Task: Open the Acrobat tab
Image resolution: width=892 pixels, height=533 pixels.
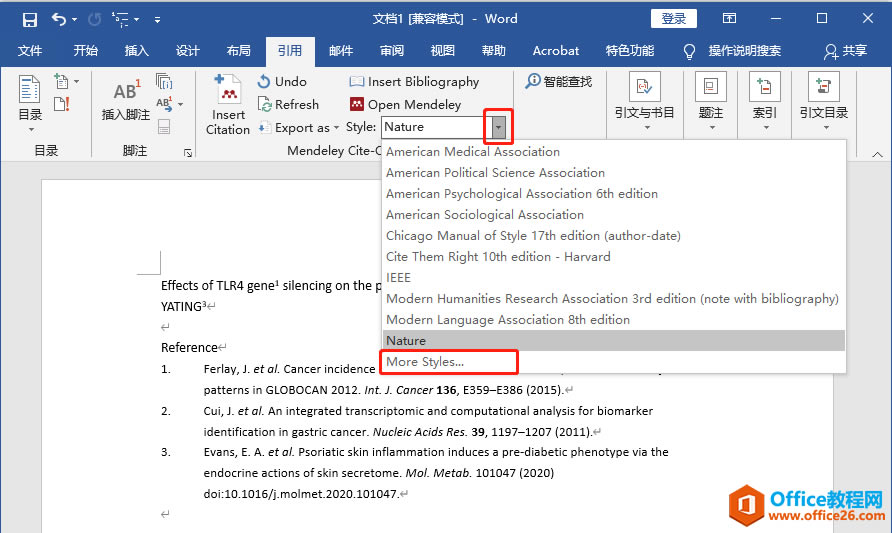Action: point(556,51)
